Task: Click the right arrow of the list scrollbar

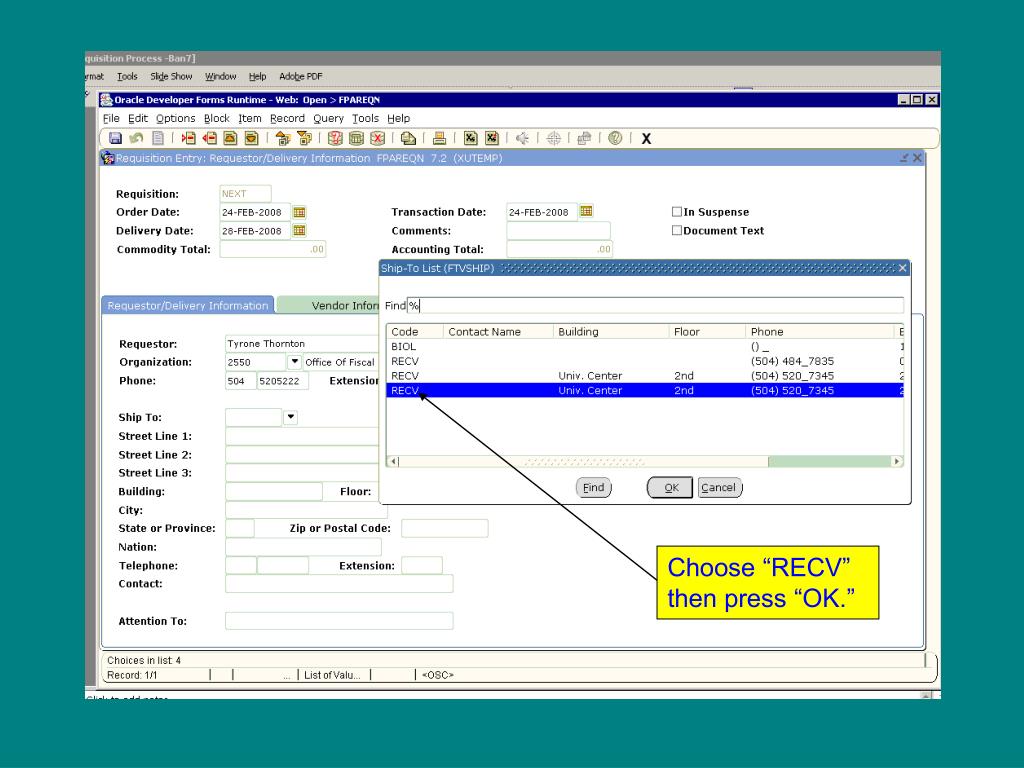Action: 897,461
